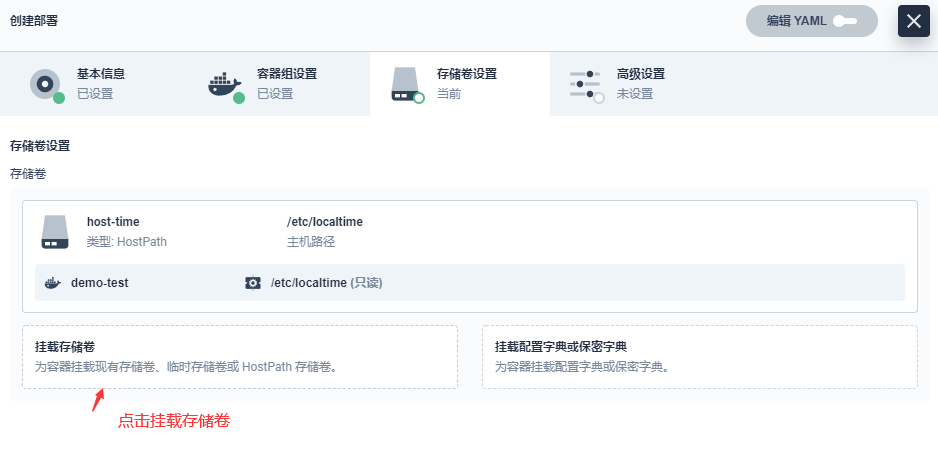Image resolution: width=938 pixels, height=473 pixels.
Task: Click the /etc/localtime host path text
Action: 326,222
